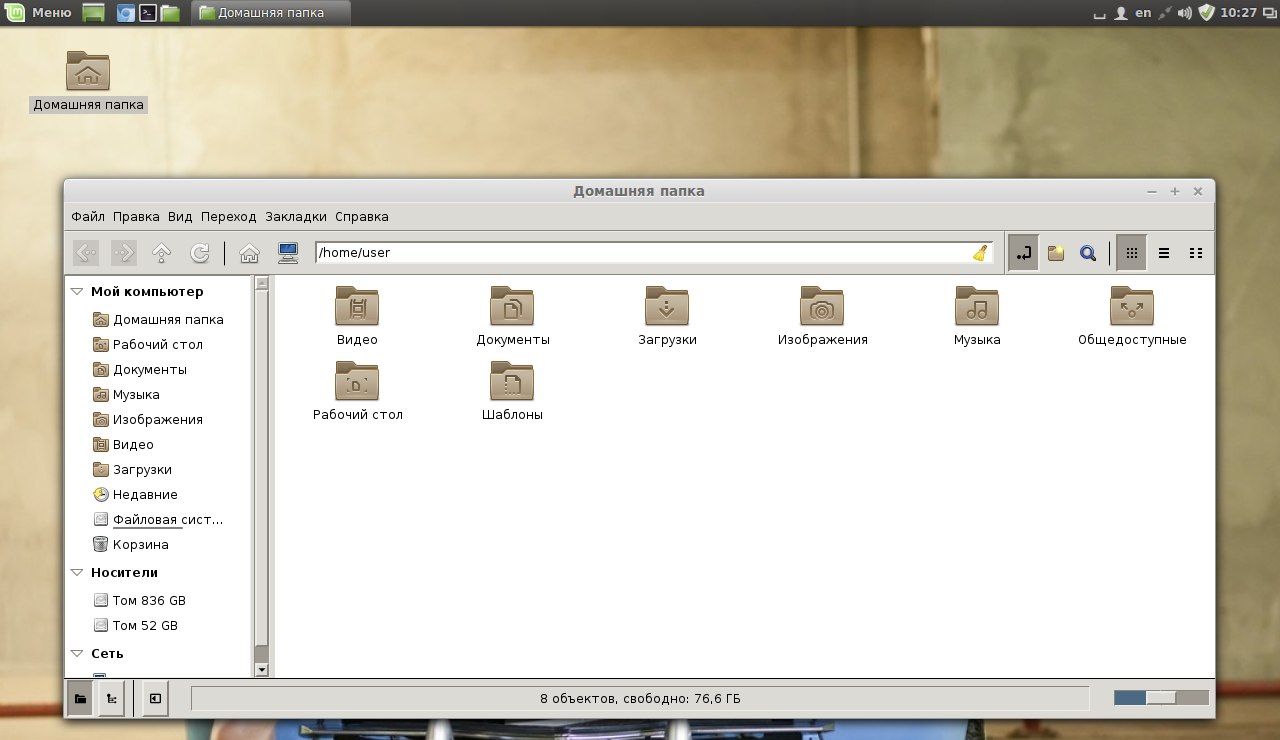Click the sidebar scrollbar down arrow
The height and width of the screenshot is (740, 1280).
click(262, 670)
